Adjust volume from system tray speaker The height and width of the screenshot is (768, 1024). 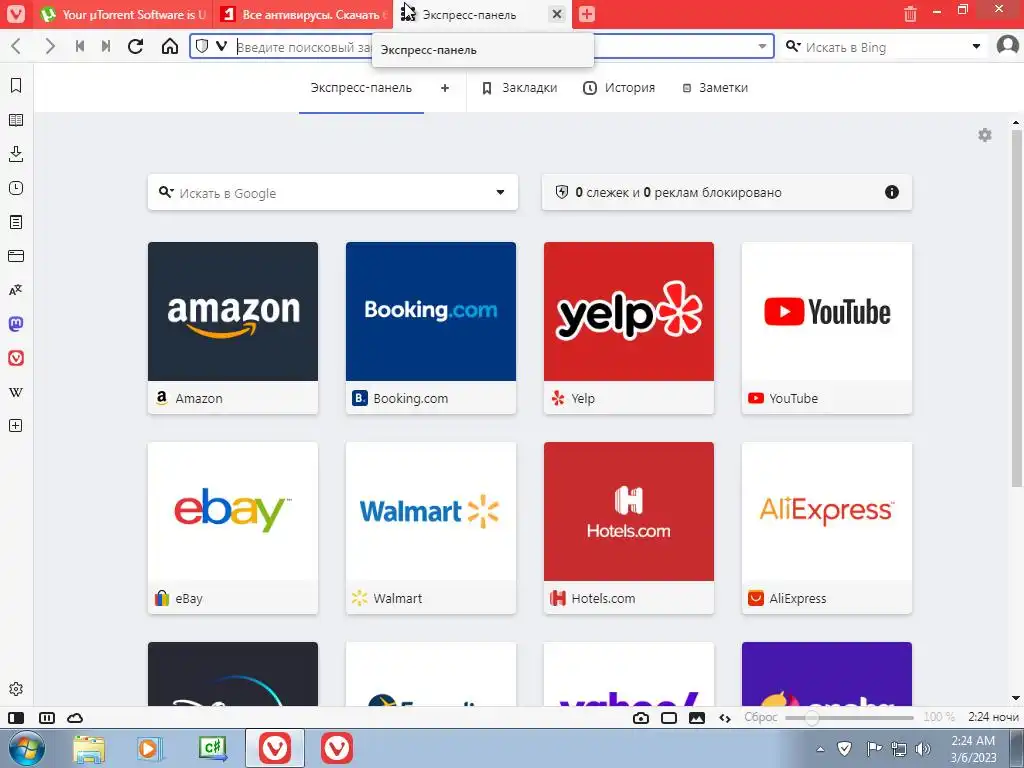coord(923,748)
